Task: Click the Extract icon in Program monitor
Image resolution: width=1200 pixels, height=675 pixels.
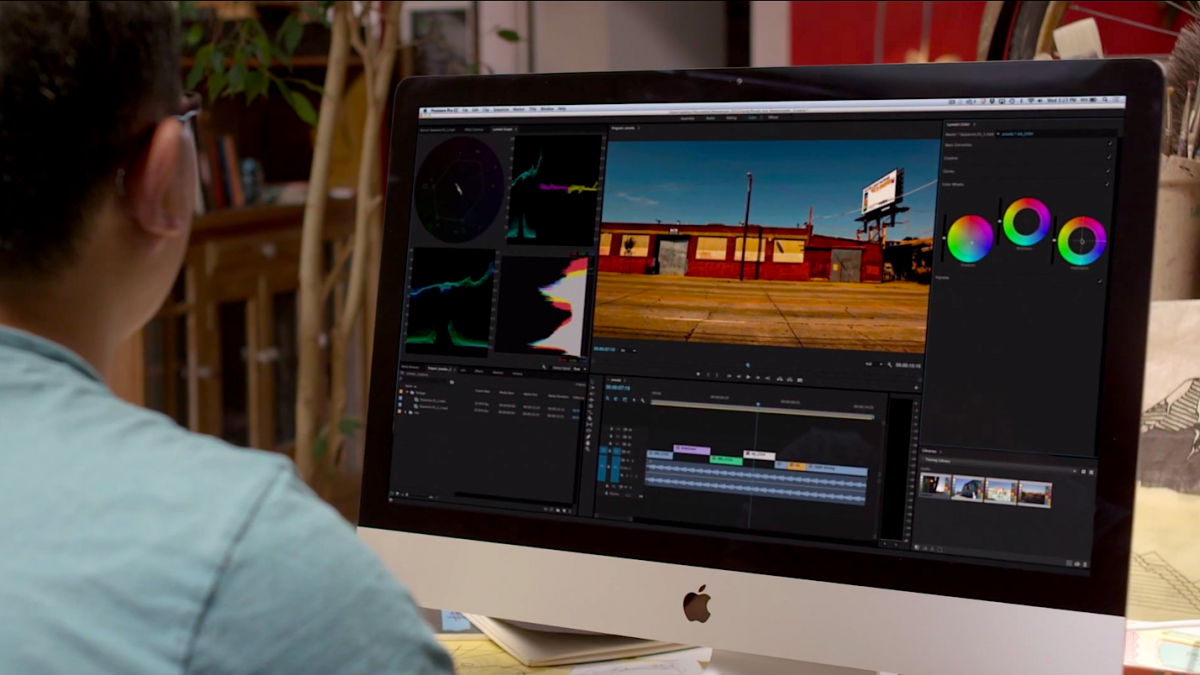Action: click(790, 379)
